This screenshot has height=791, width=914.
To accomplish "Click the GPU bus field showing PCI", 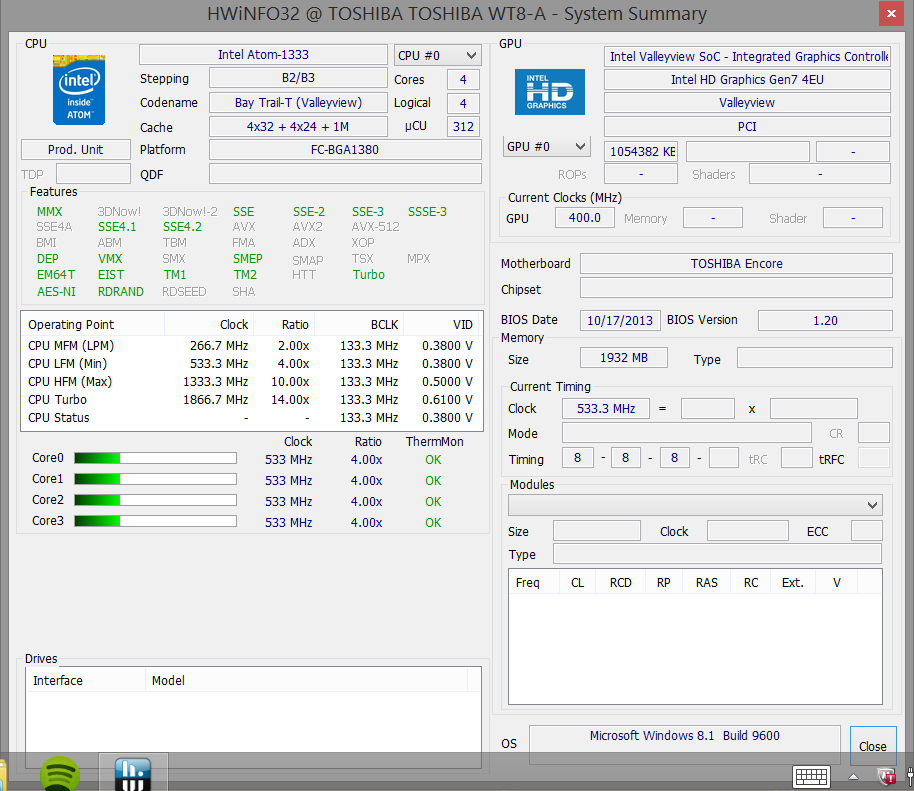I will pyautogui.click(x=747, y=126).
